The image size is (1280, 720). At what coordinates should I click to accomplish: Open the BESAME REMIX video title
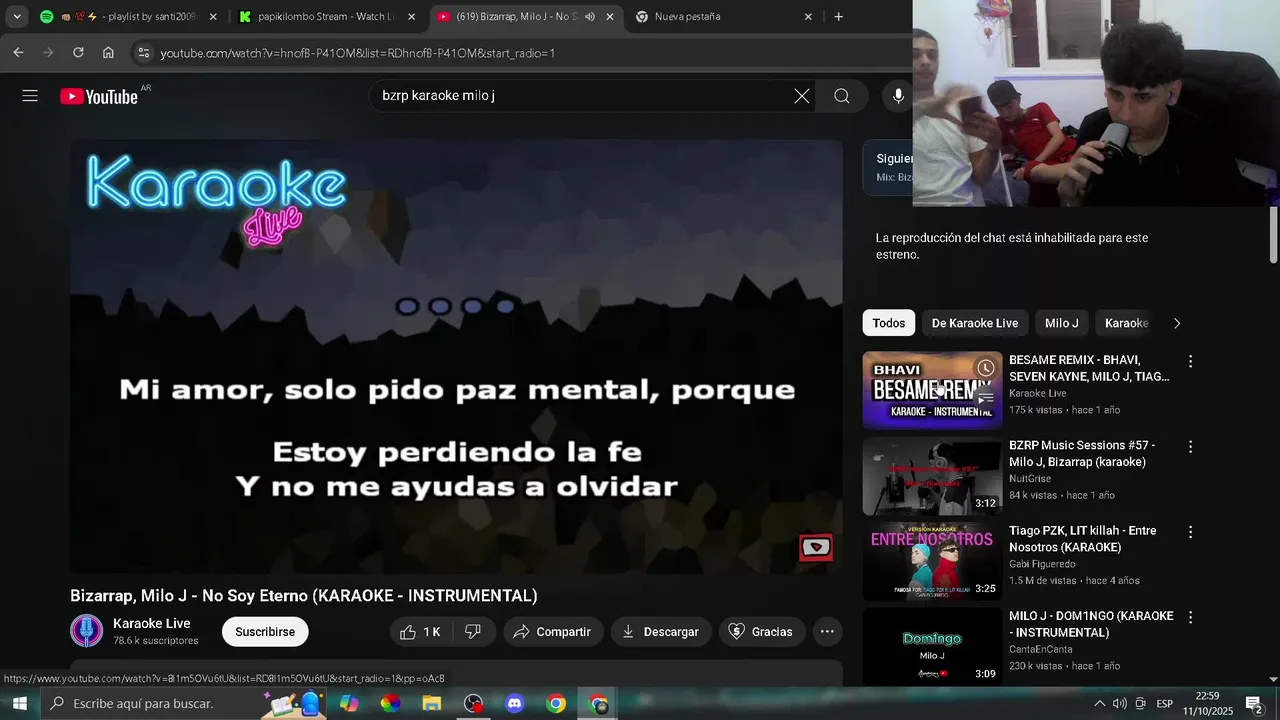point(1090,368)
